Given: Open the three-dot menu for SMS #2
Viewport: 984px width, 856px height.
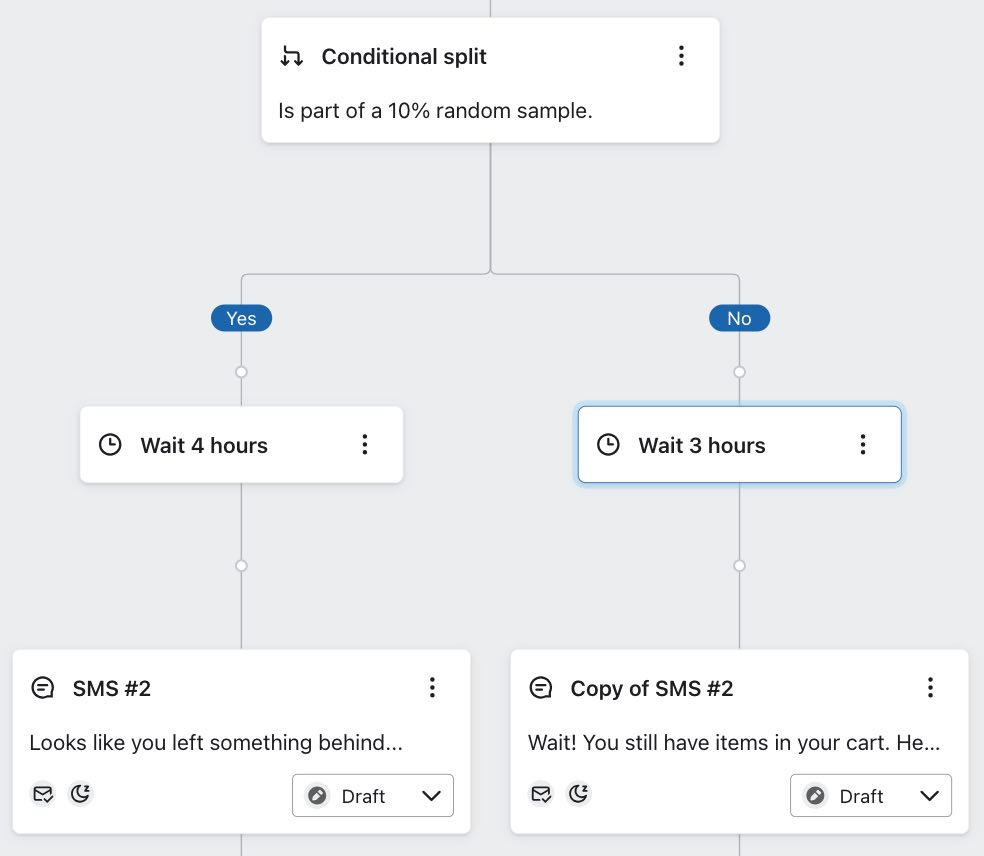Looking at the screenshot, I should tap(433, 687).
